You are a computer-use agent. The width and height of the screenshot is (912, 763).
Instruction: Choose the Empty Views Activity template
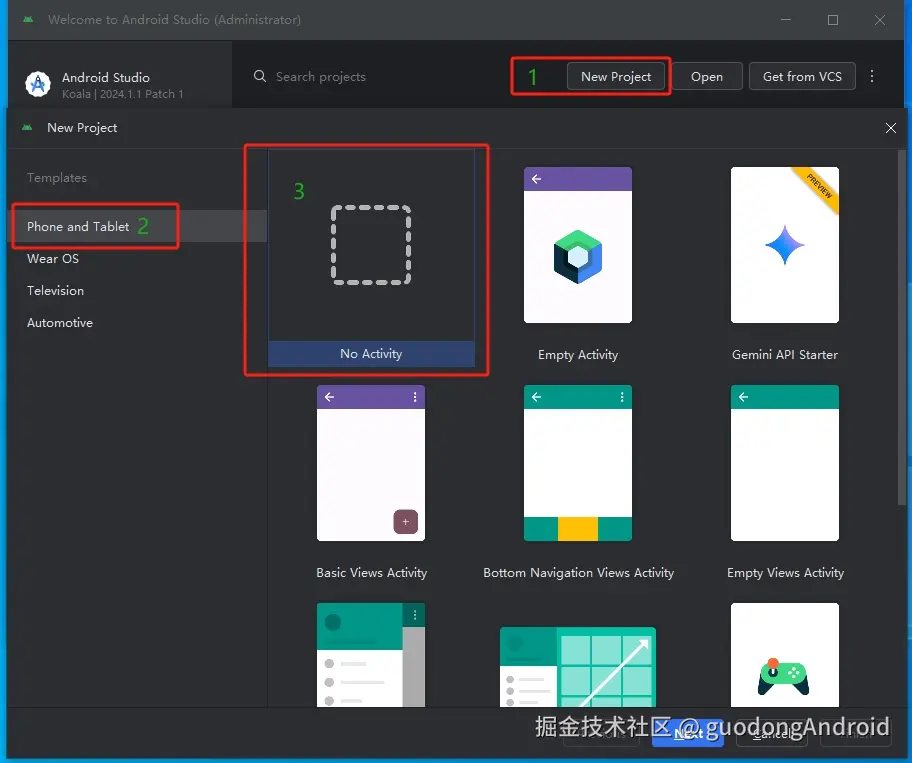coord(785,463)
